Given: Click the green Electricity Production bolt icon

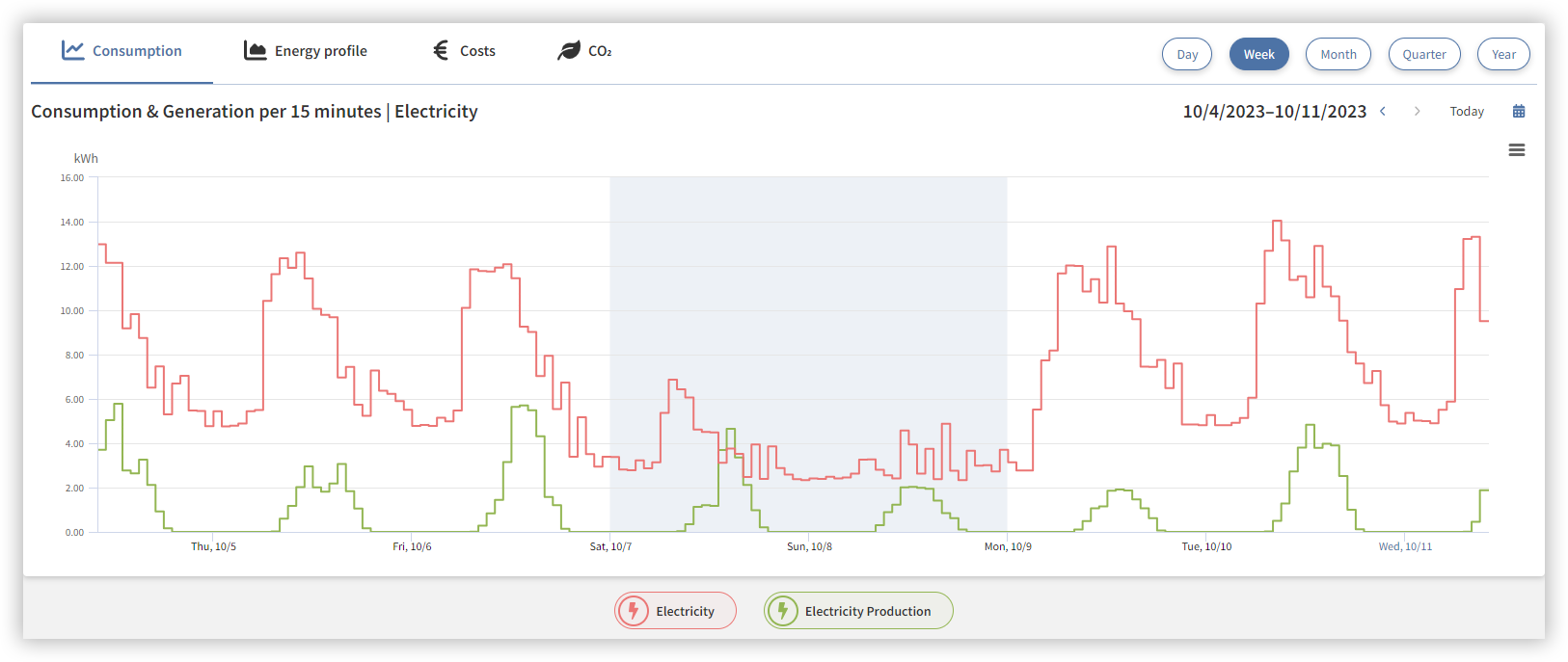Looking at the screenshot, I should [x=783, y=611].
